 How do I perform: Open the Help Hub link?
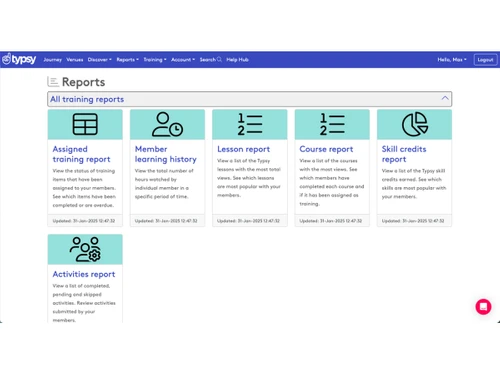tap(237, 60)
